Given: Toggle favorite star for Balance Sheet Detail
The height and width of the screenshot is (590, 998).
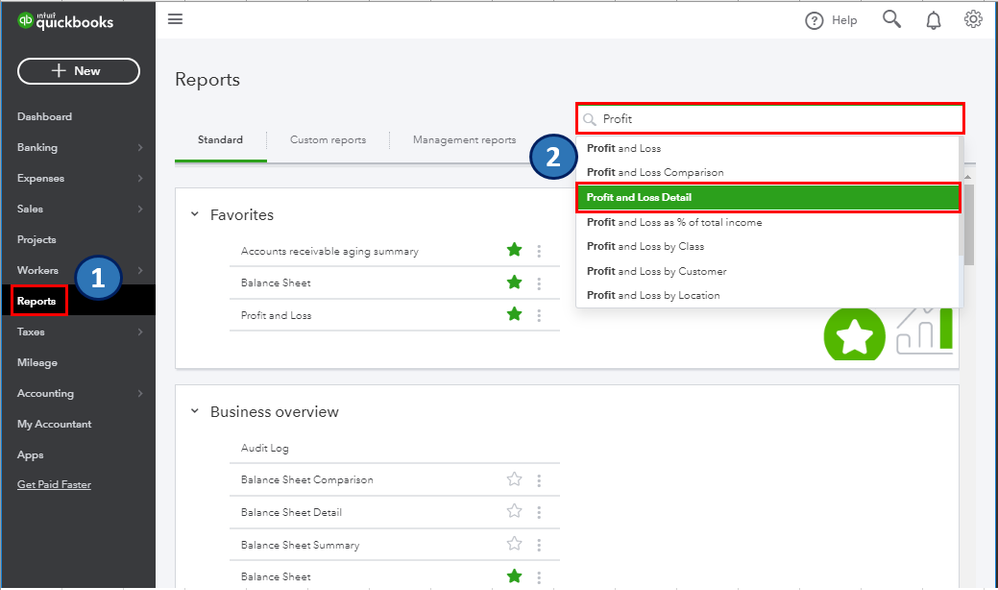Looking at the screenshot, I should point(514,511).
